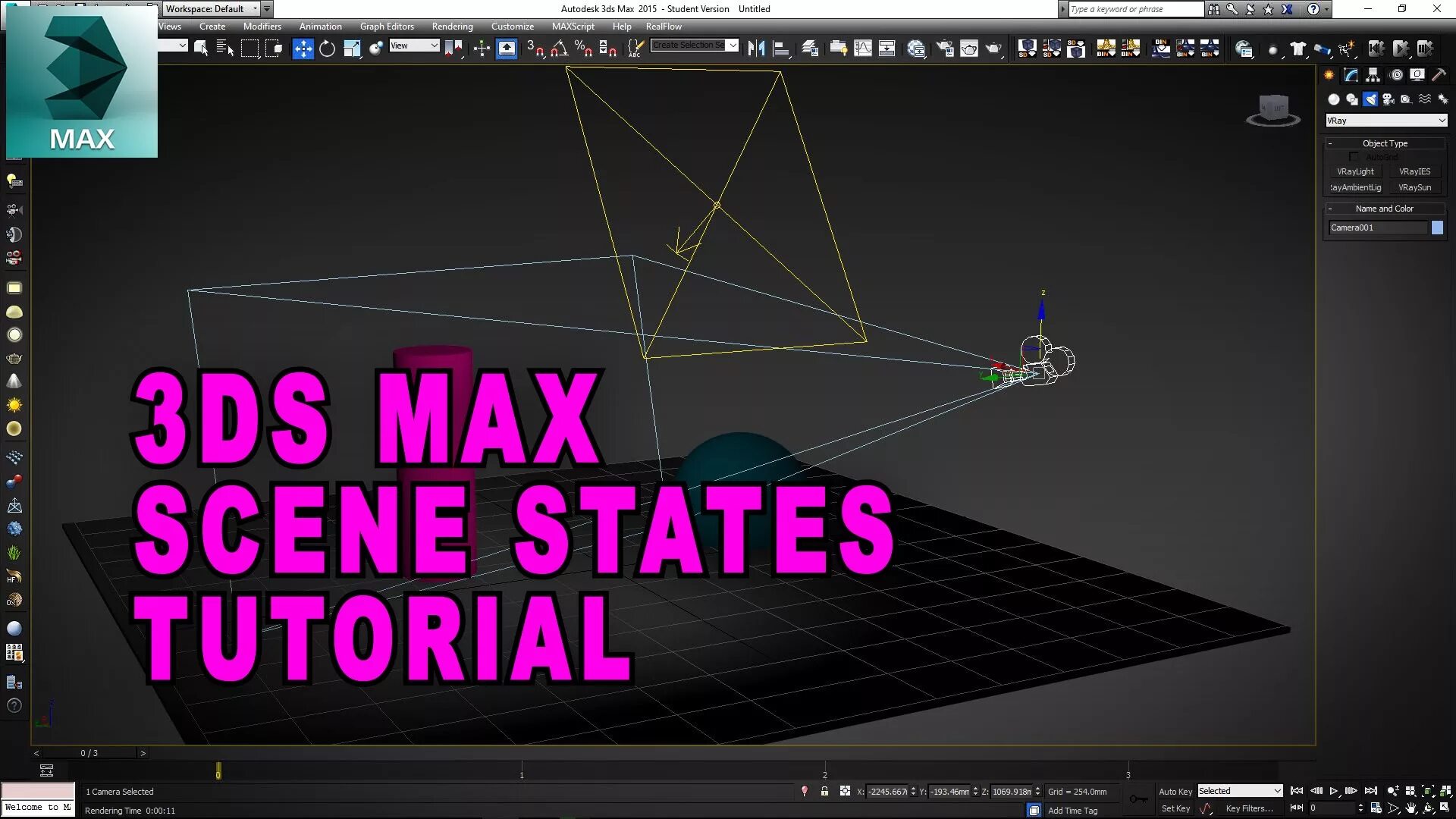Viewport: 1456px width, 819px height.
Task: Toggle the Spinner Snap button
Action: pos(607,49)
